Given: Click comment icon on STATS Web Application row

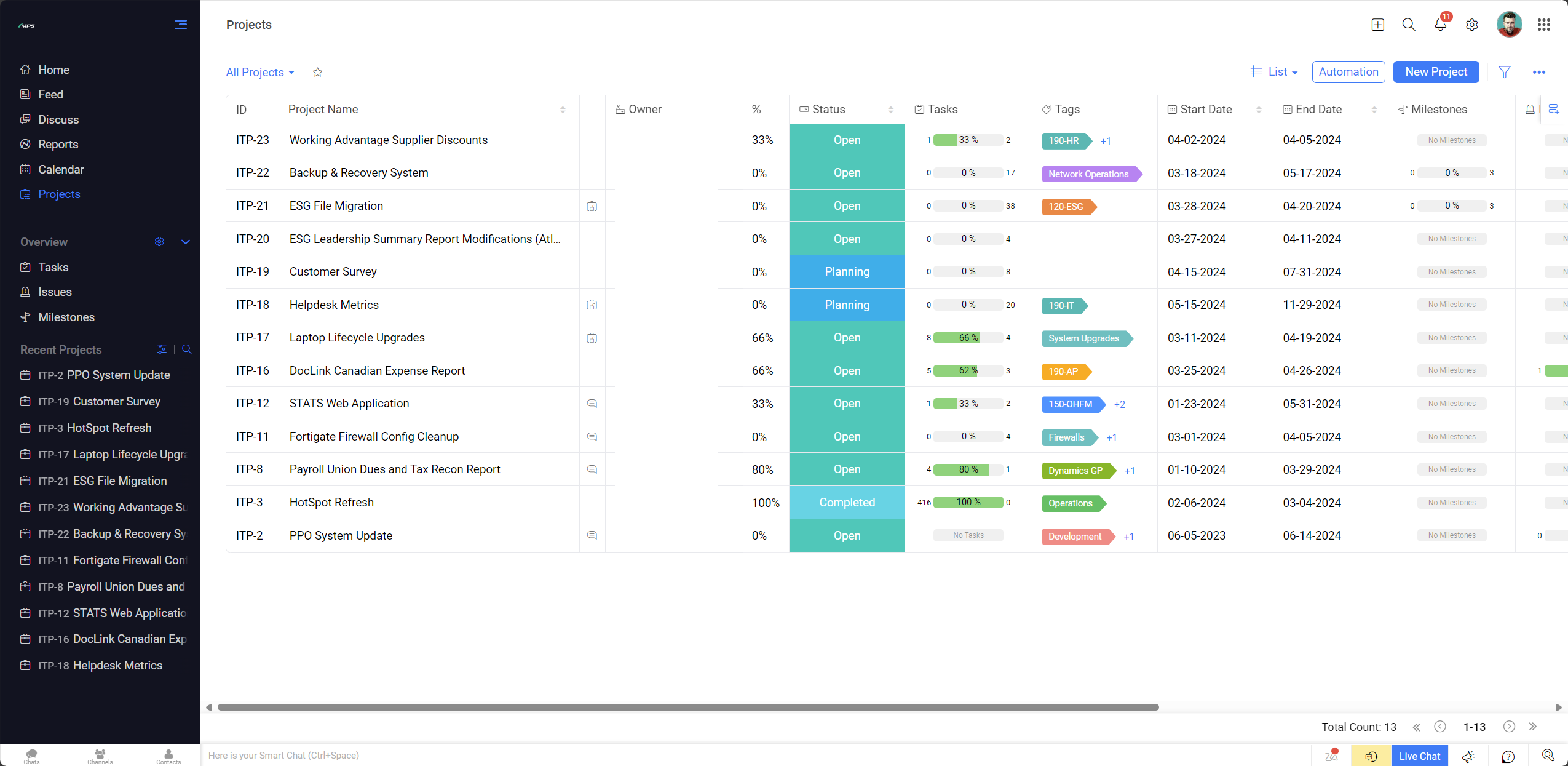Looking at the screenshot, I should pos(592,404).
